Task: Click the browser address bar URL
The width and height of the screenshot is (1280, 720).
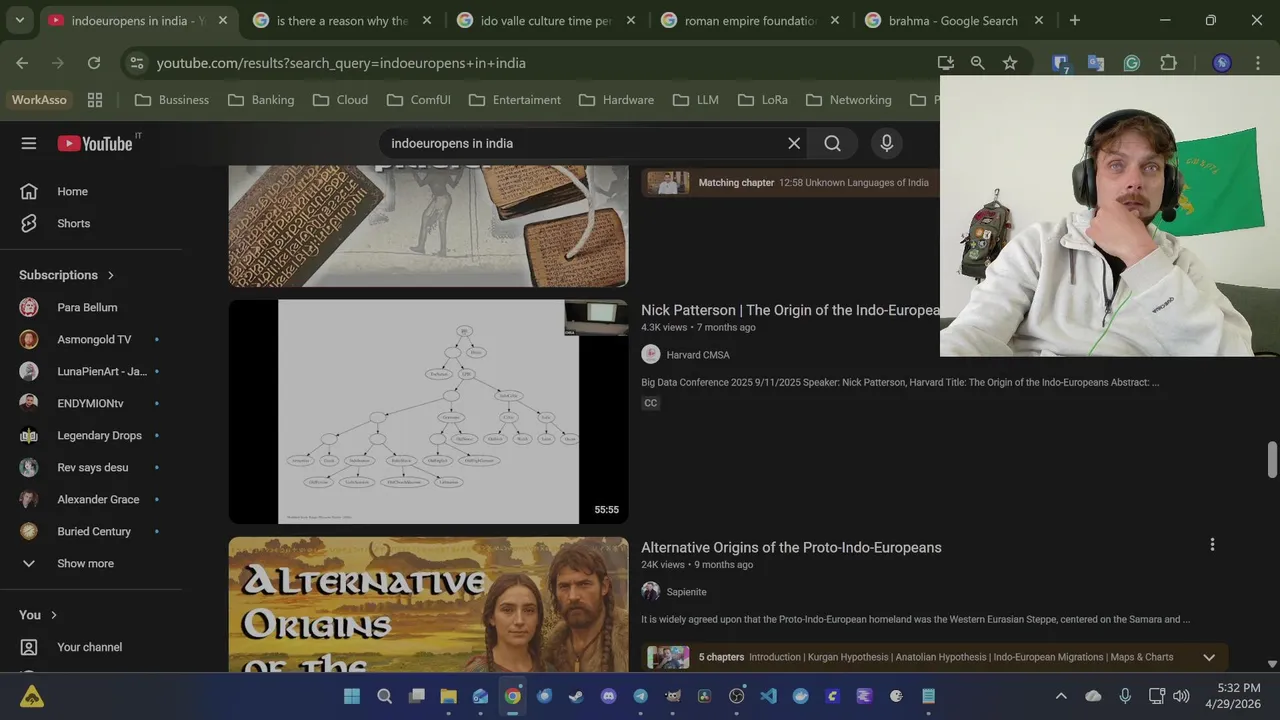Action: 341,63
